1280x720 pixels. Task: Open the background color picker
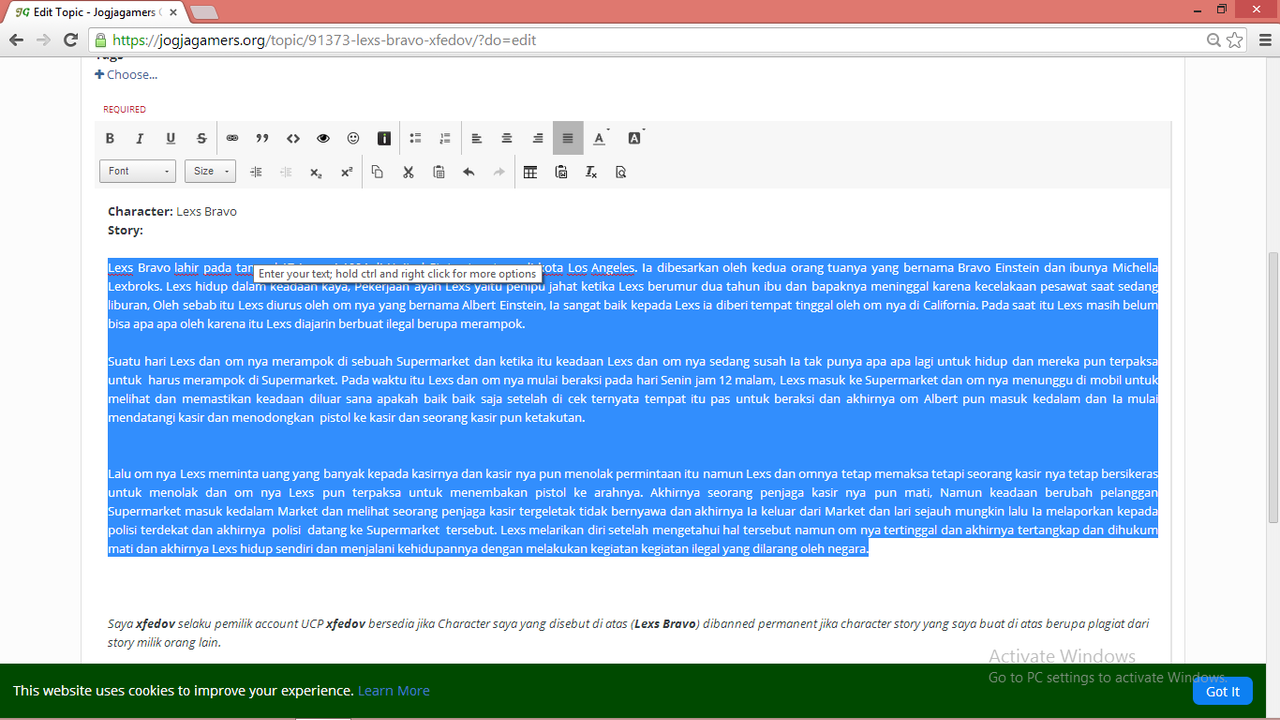[635, 138]
